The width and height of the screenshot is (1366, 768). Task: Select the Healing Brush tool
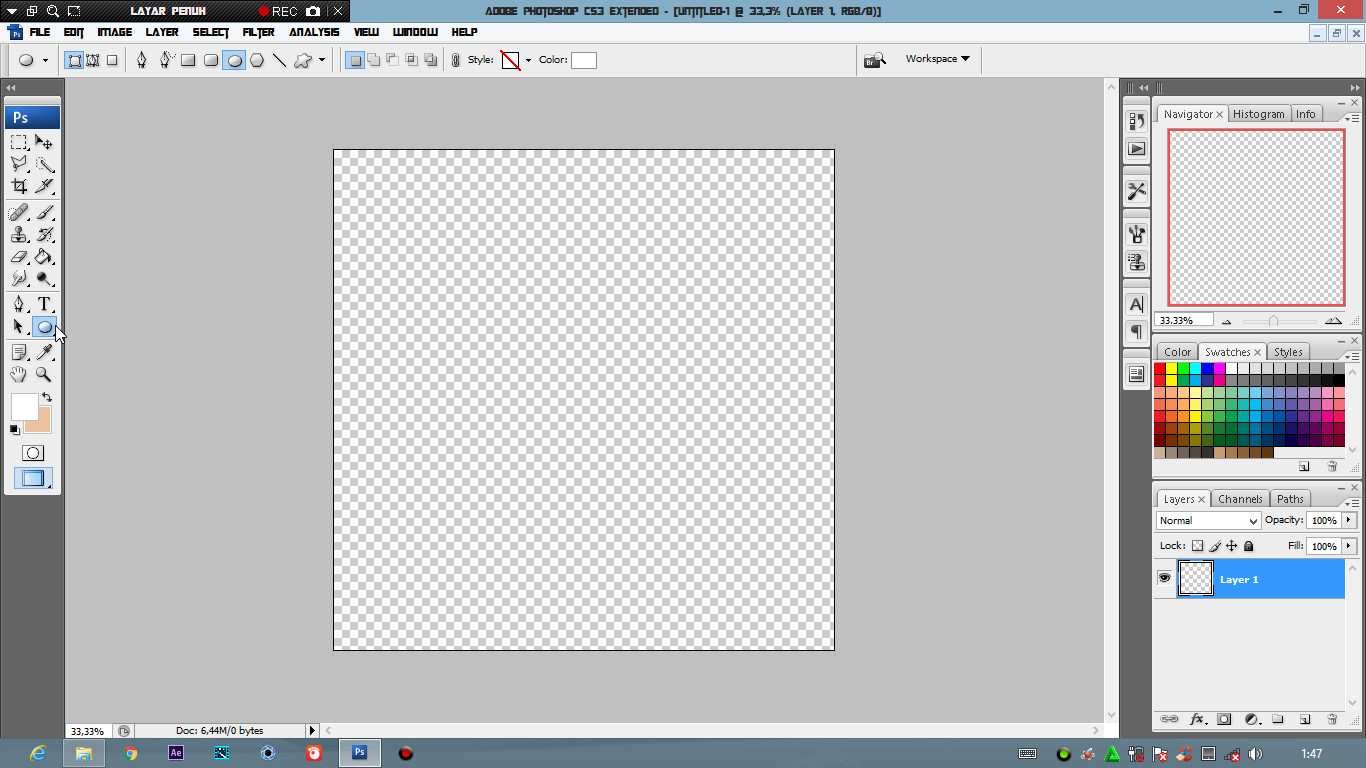pyautogui.click(x=19, y=213)
